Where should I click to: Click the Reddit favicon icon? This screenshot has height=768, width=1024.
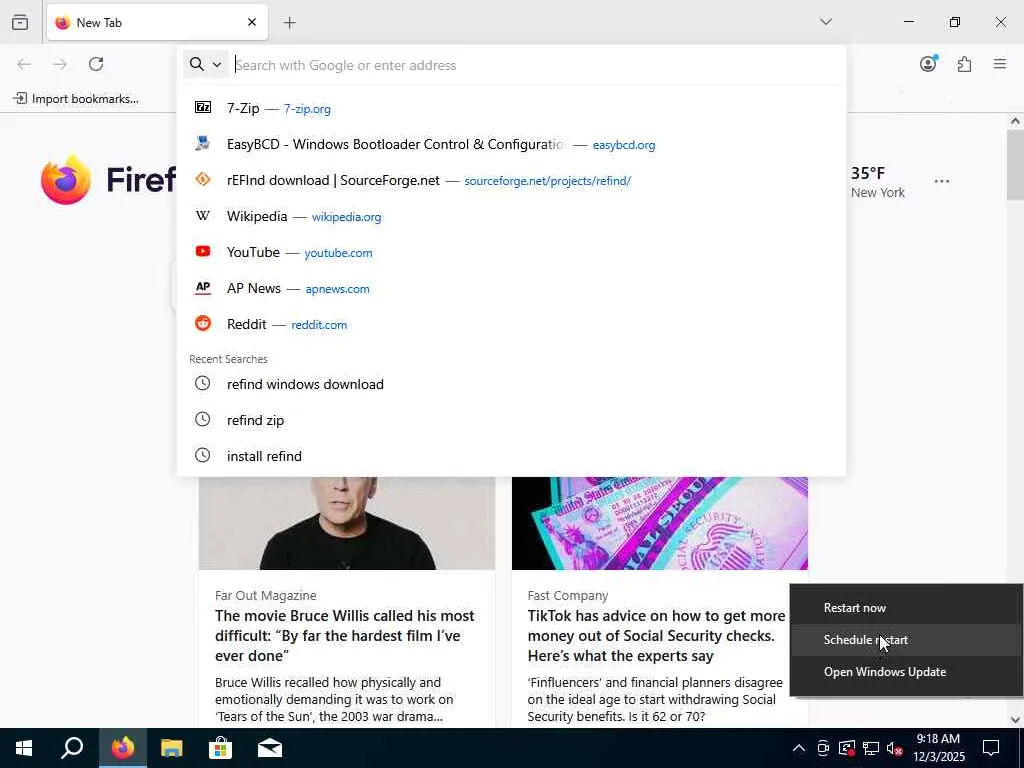pyautogui.click(x=203, y=323)
